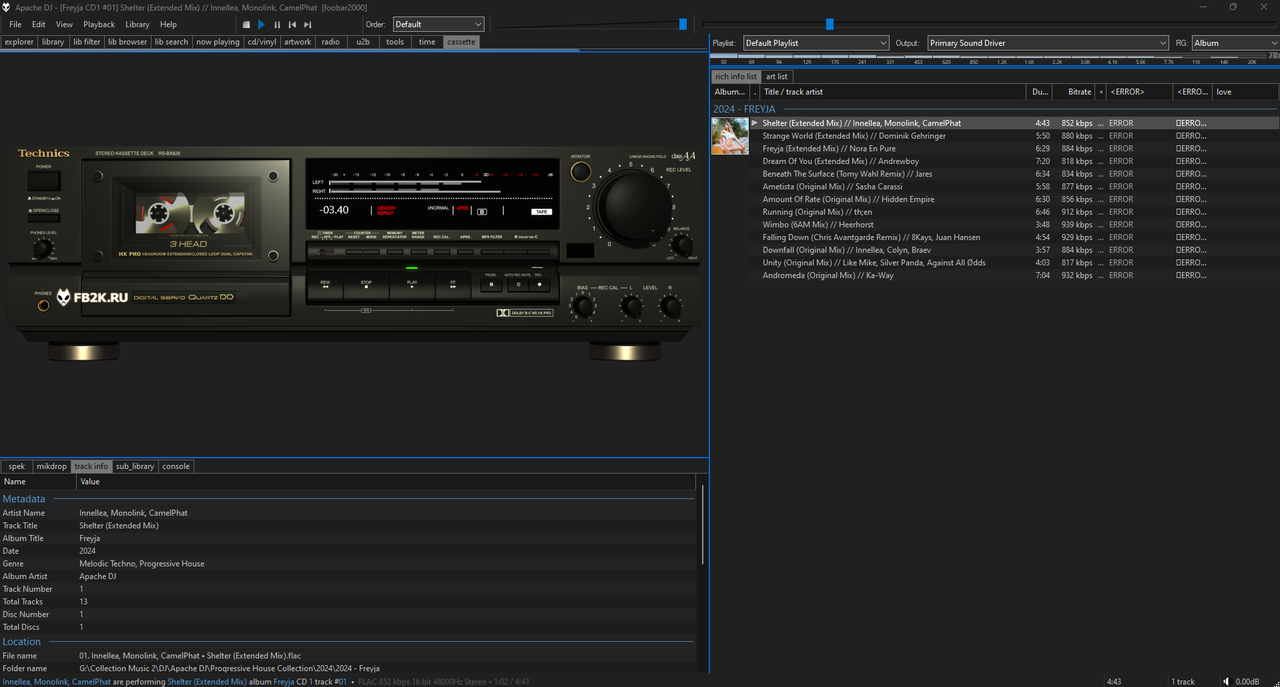Image resolution: width=1280 pixels, height=687 pixels.
Task: Click the MONITOR knob on the deck
Action: click(580, 172)
